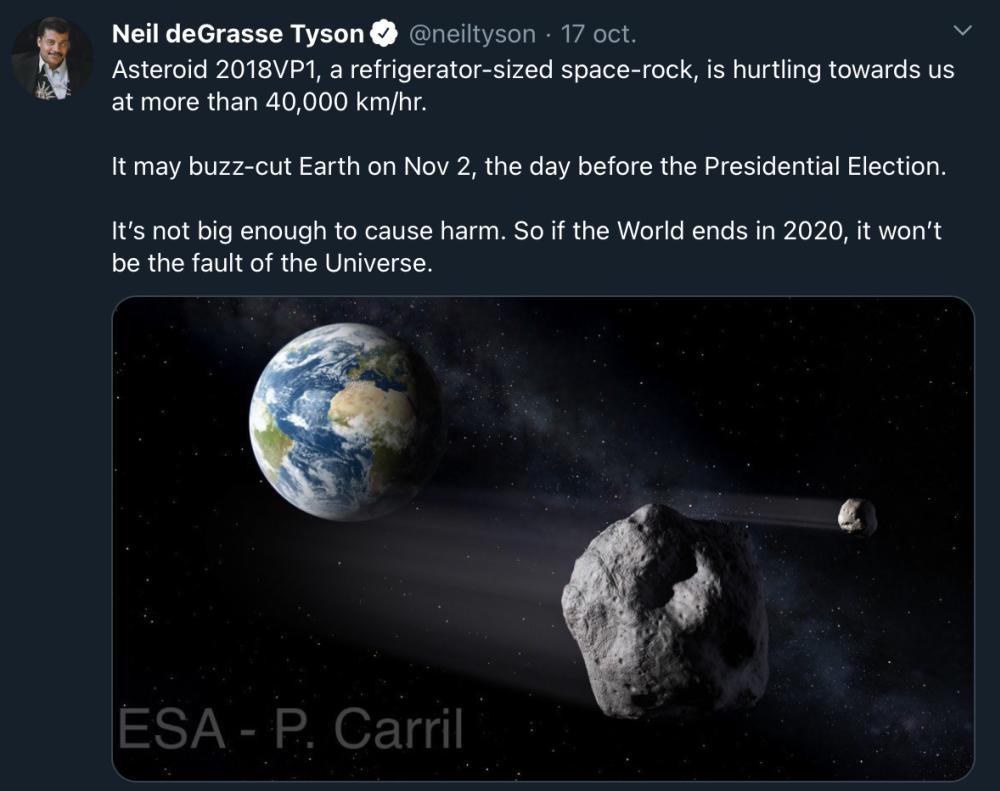
Task: Click the words 'Presidential Election'
Action: coord(823,166)
